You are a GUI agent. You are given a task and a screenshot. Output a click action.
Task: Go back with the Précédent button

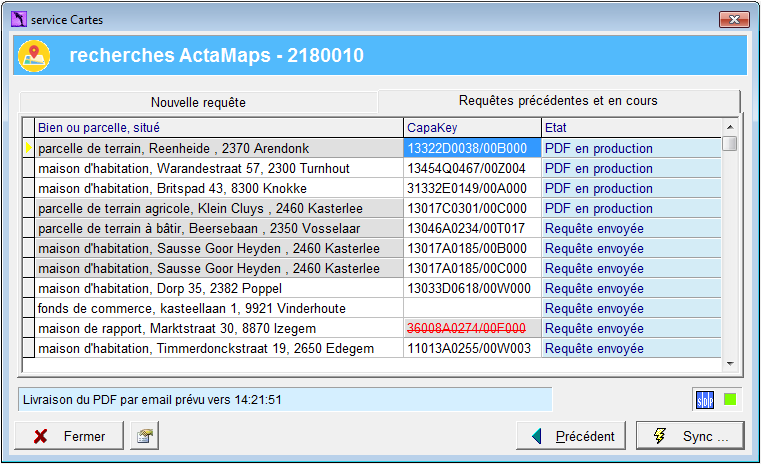tap(571, 436)
